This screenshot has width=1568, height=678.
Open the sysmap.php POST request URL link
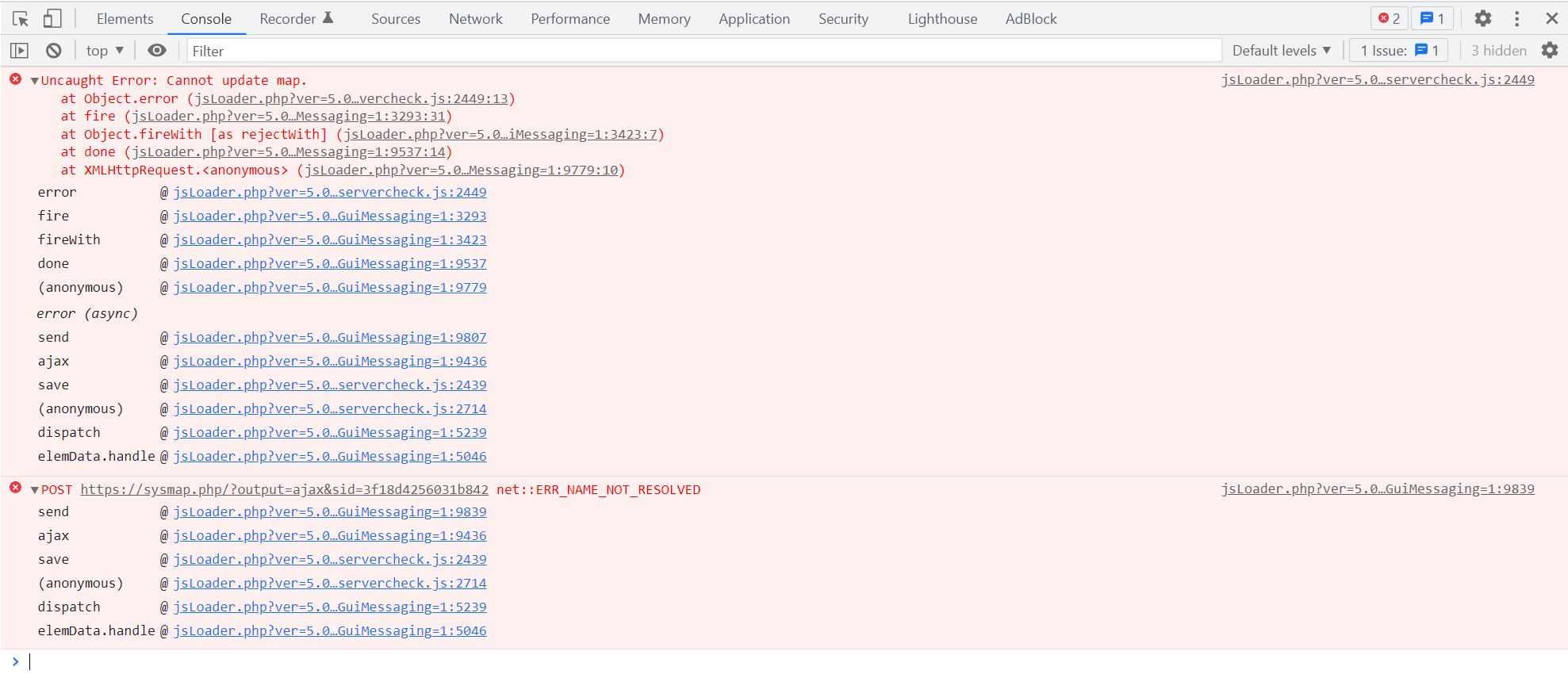285,489
